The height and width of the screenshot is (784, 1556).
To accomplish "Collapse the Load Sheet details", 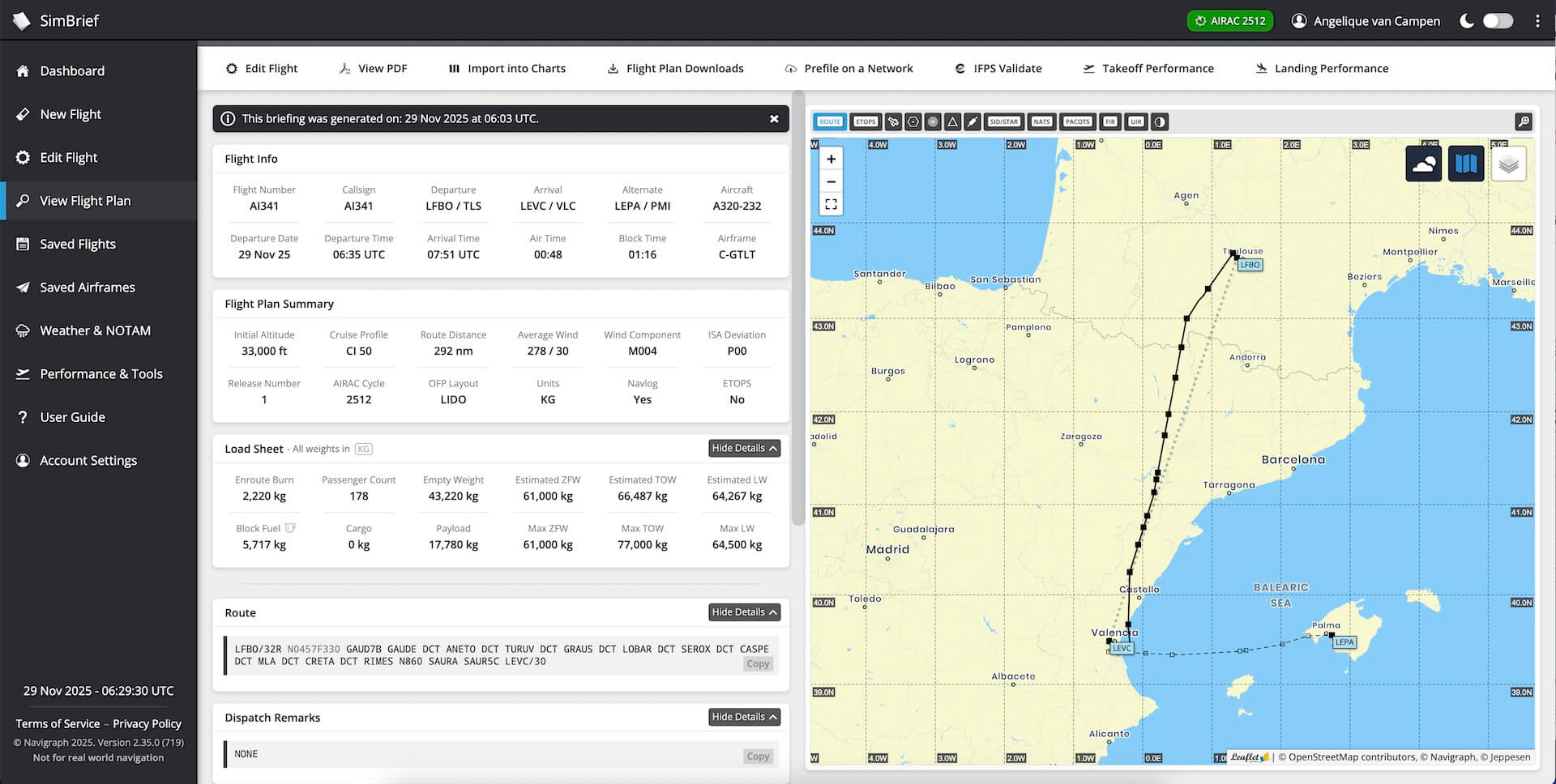I will click(744, 449).
